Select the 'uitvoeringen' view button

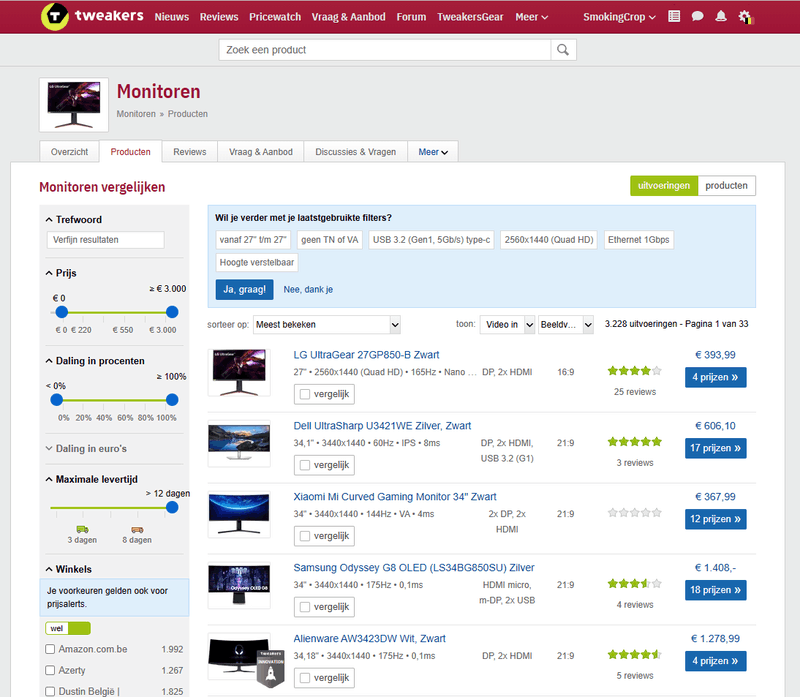tap(664, 186)
